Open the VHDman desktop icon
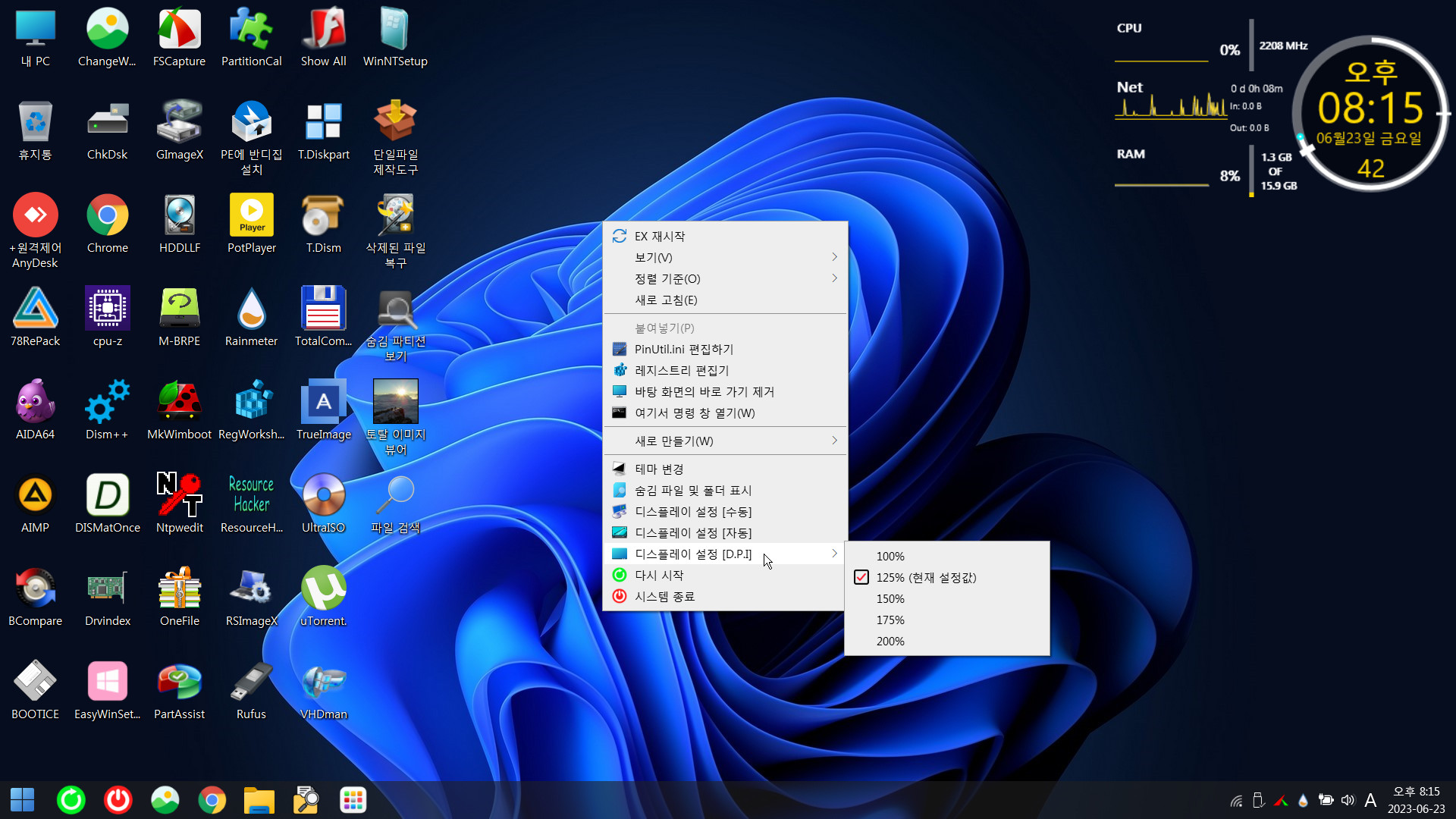The width and height of the screenshot is (1456, 819). 323,691
